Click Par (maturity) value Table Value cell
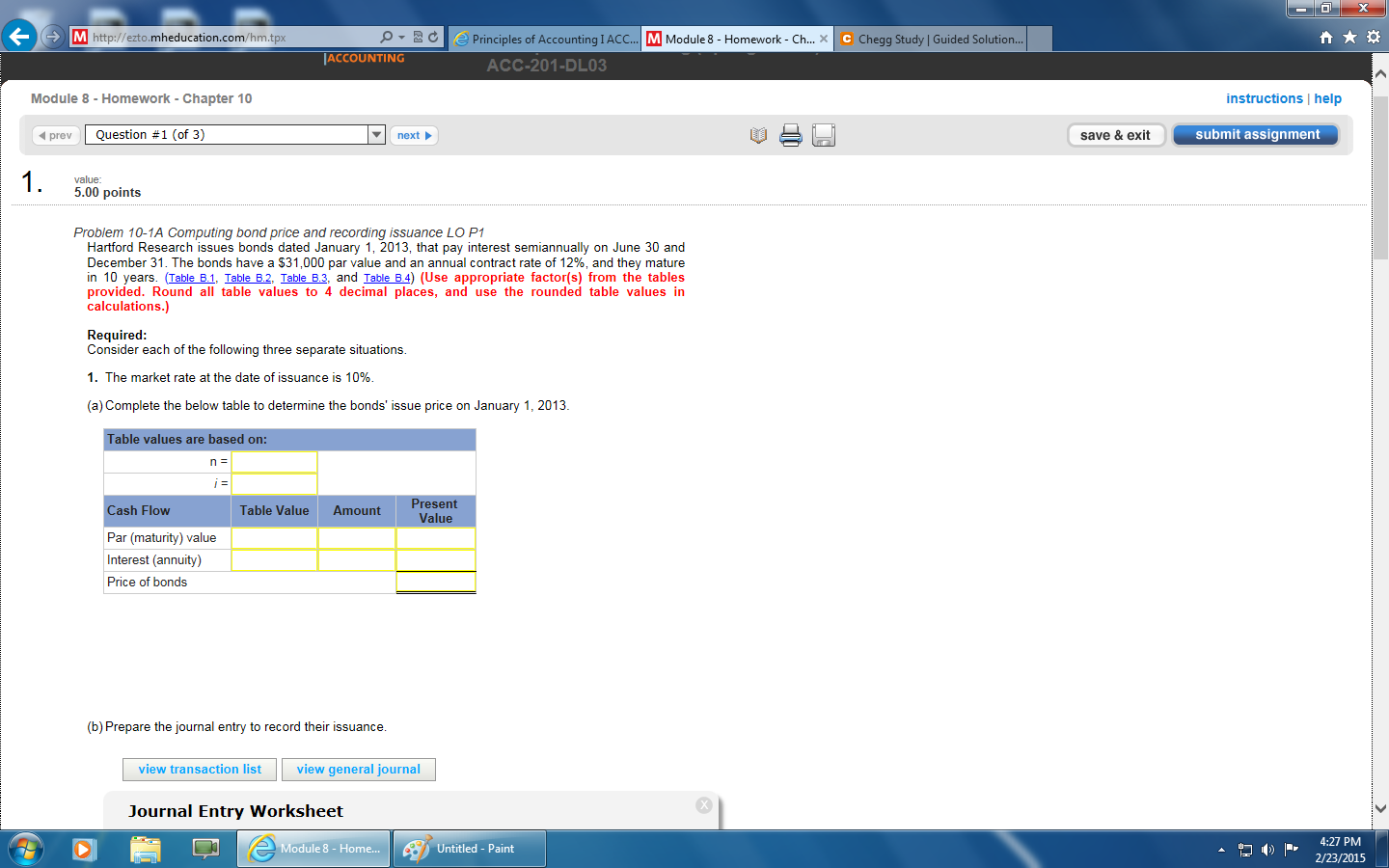This screenshot has width=1389, height=868. click(274, 538)
